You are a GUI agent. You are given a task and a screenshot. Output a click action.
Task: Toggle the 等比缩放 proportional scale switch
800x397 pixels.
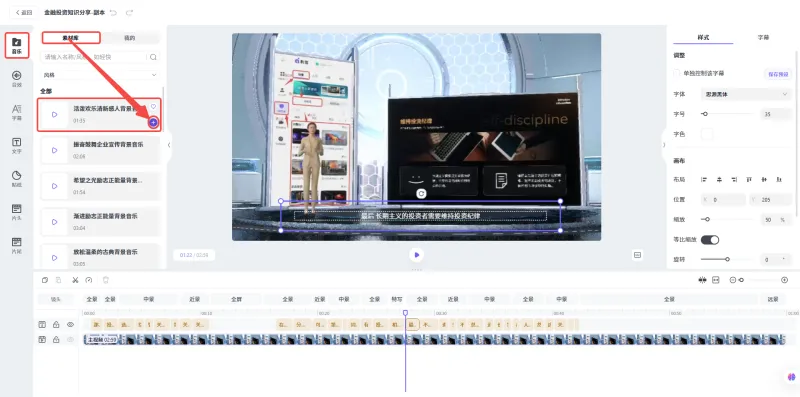click(x=710, y=239)
